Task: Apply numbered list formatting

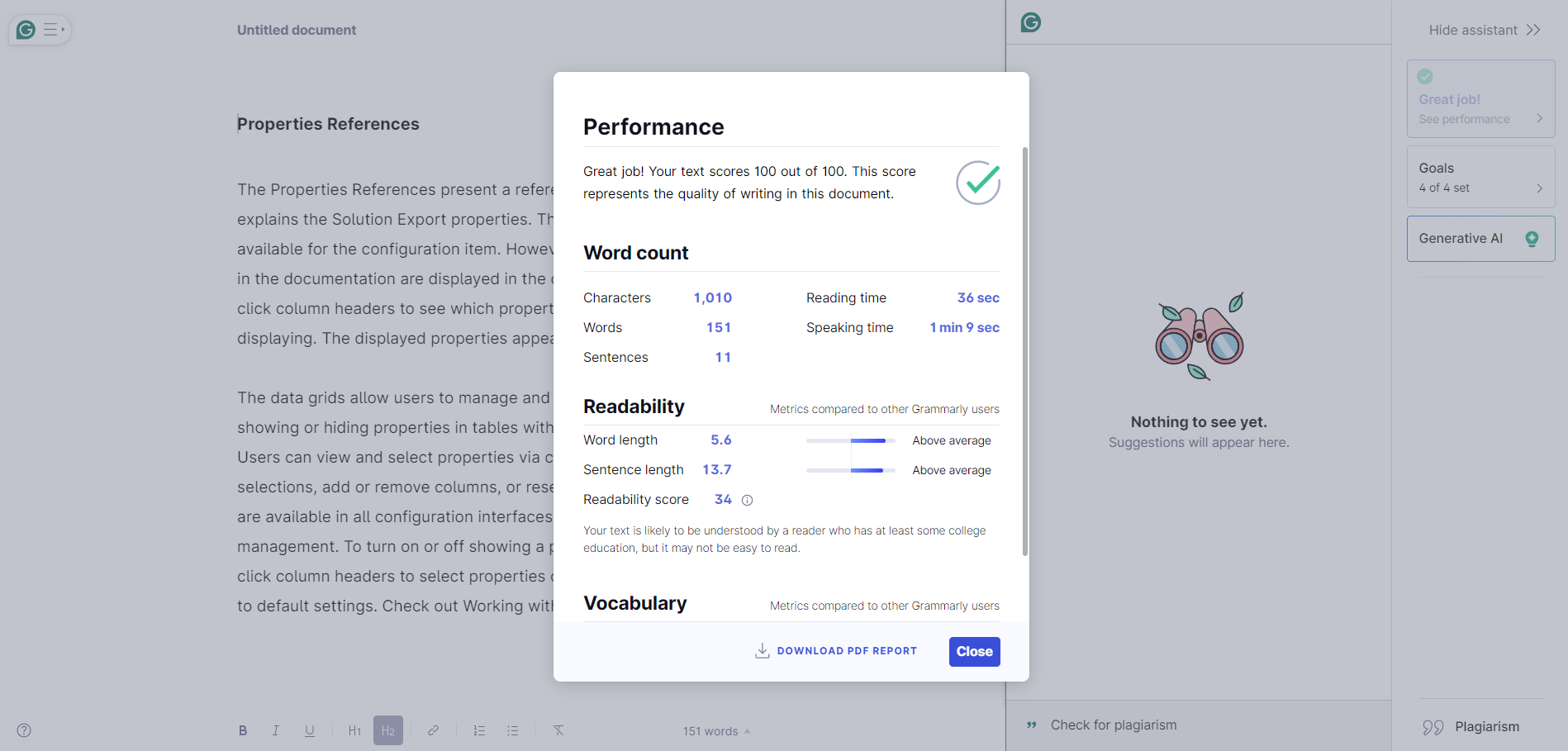Action: (479, 730)
